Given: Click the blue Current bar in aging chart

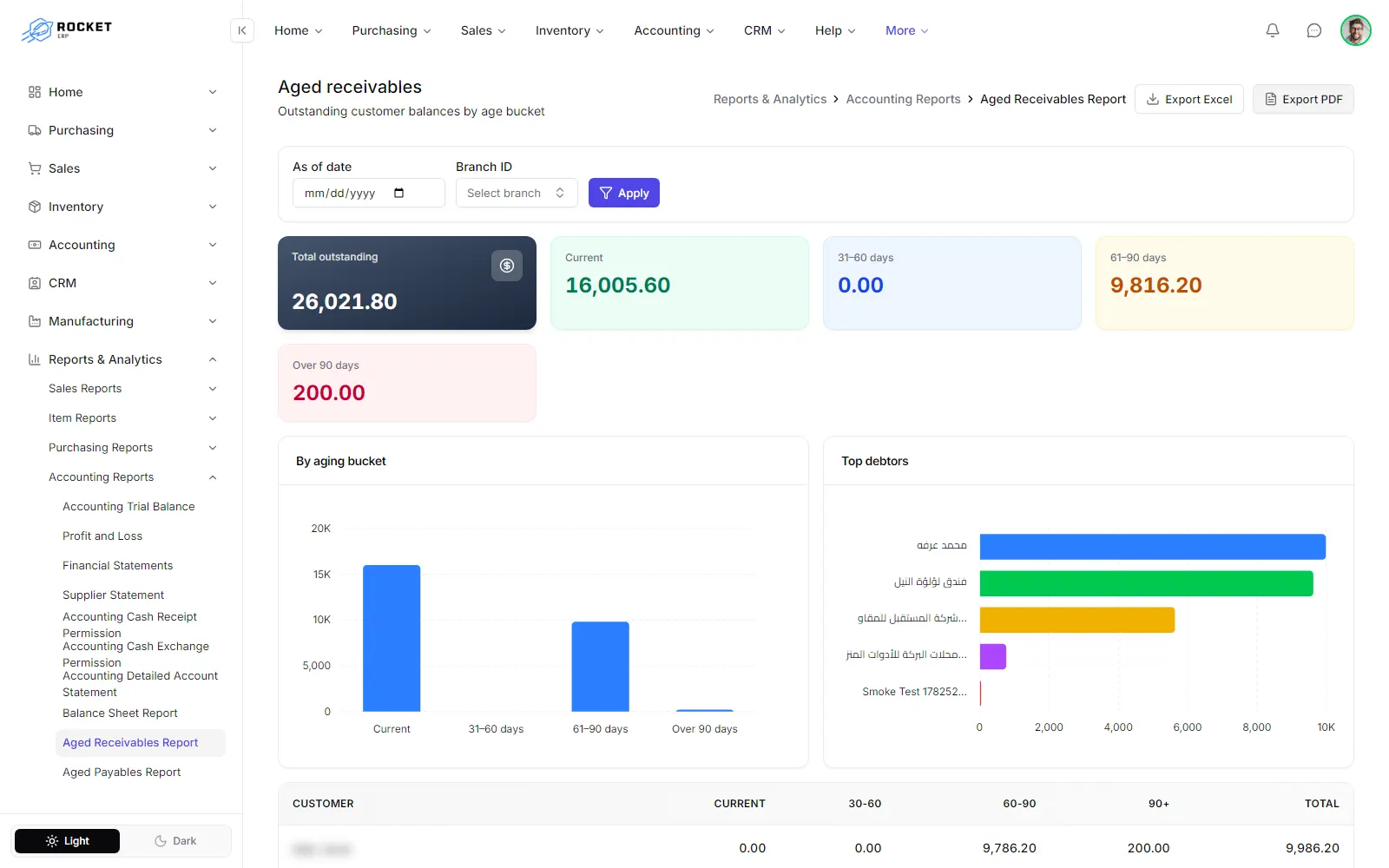Looking at the screenshot, I should 392,638.
